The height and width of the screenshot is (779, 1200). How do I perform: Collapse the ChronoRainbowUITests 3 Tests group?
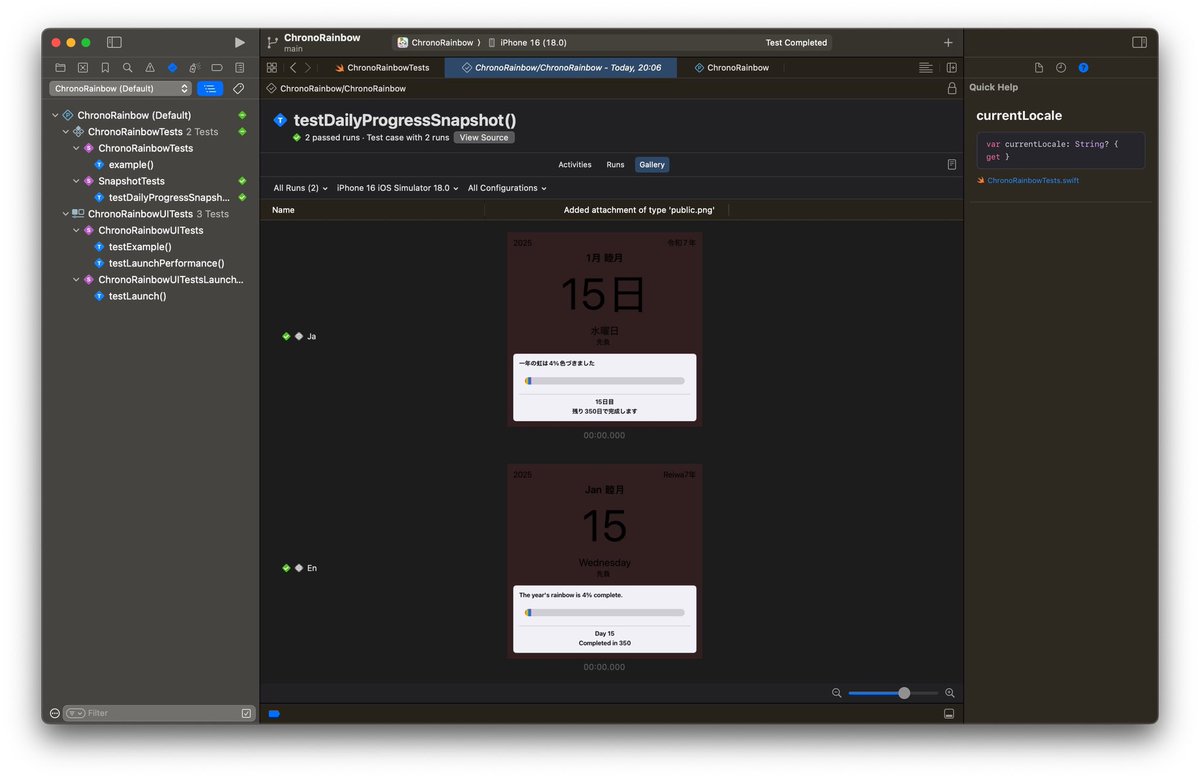(x=66, y=214)
